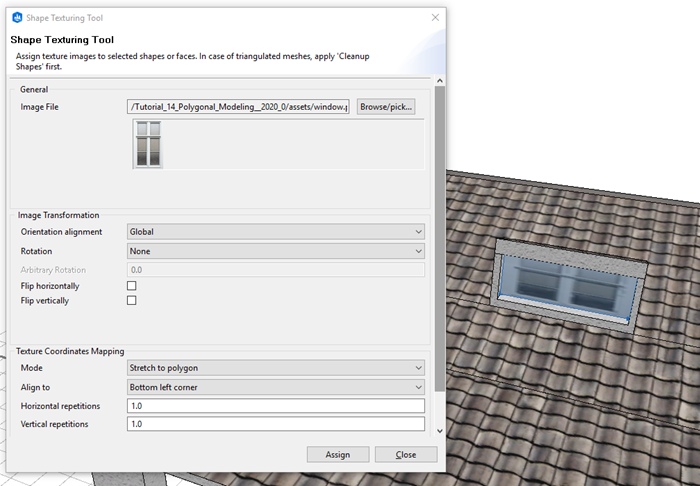
Task: Focus the Vertical repetitions input field
Action: click(276, 424)
